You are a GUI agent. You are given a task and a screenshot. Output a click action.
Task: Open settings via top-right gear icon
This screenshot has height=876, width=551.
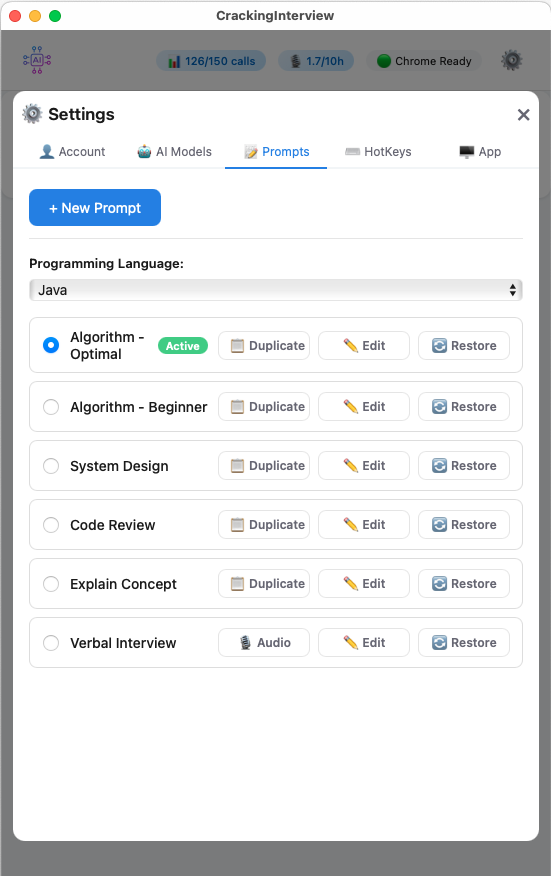(511, 60)
